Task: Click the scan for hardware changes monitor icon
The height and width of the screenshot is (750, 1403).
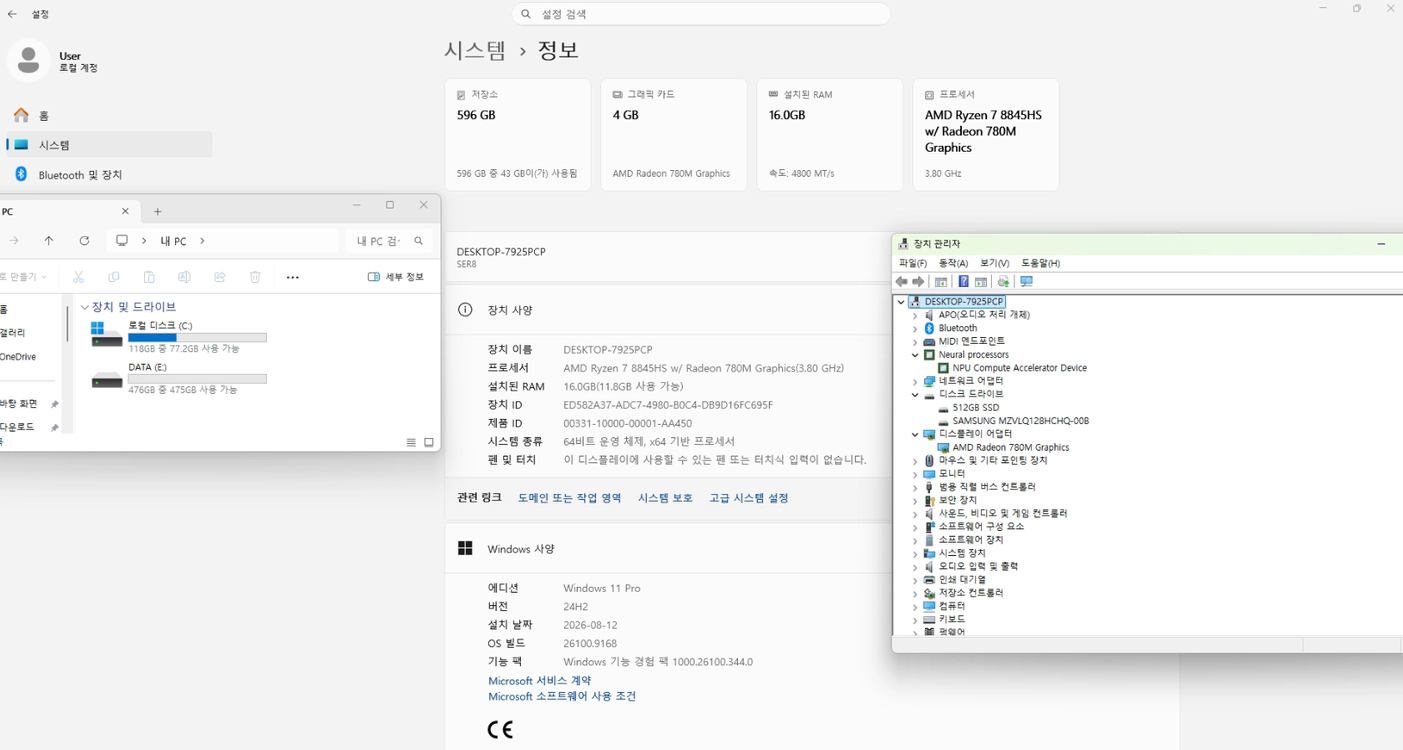Action: coord(1026,282)
